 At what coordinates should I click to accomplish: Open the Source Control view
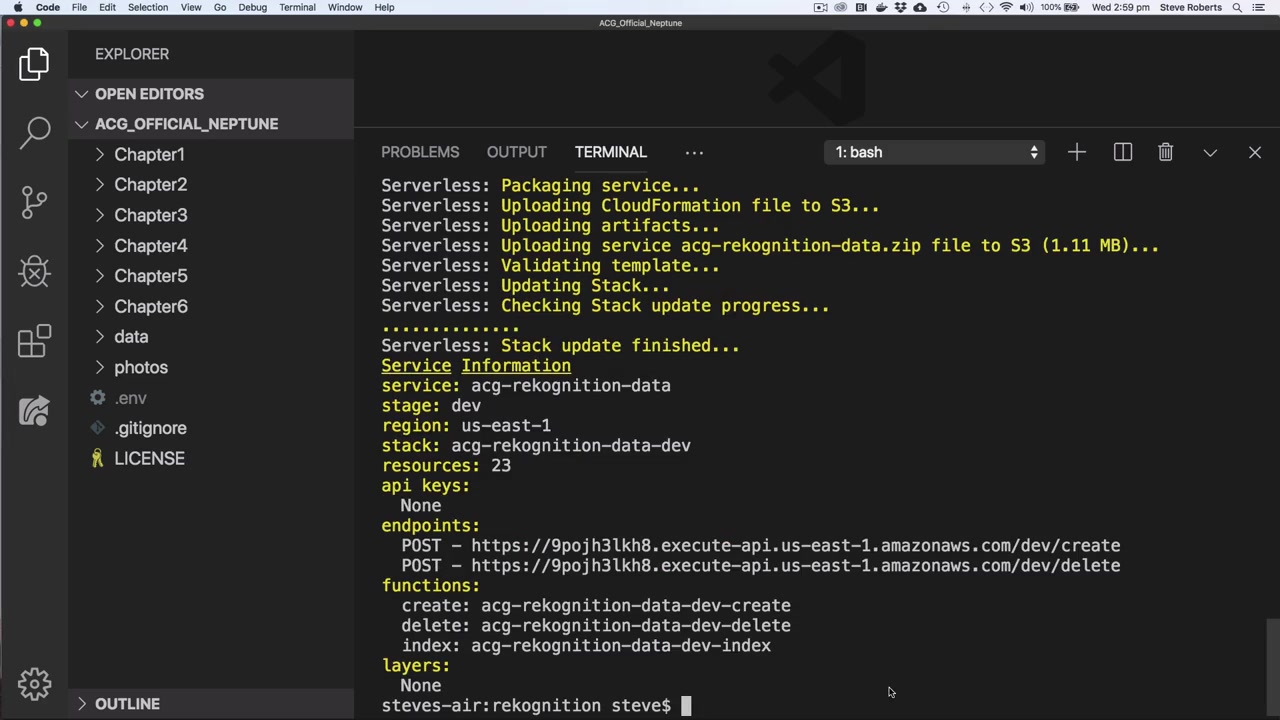tap(34, 201)
